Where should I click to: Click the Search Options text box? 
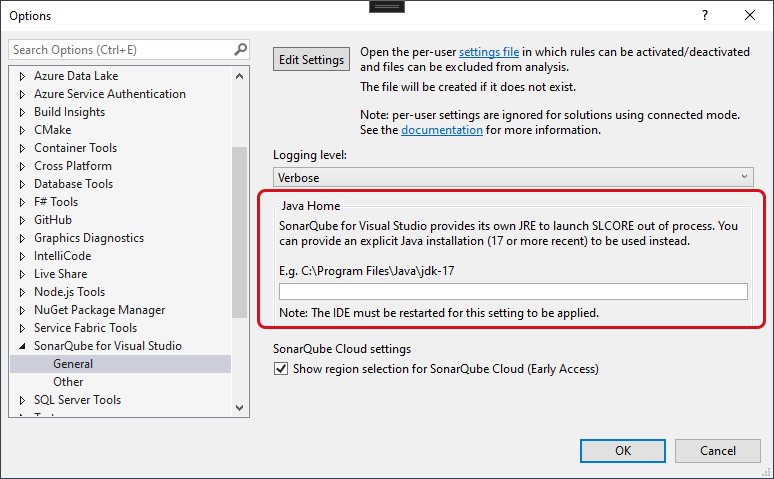(x=120, y=49)
